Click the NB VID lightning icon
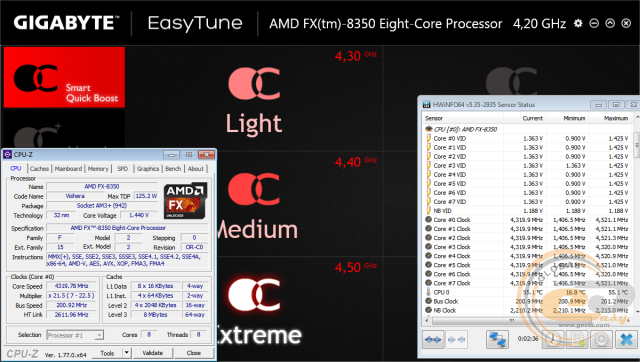 pos(429,211)
